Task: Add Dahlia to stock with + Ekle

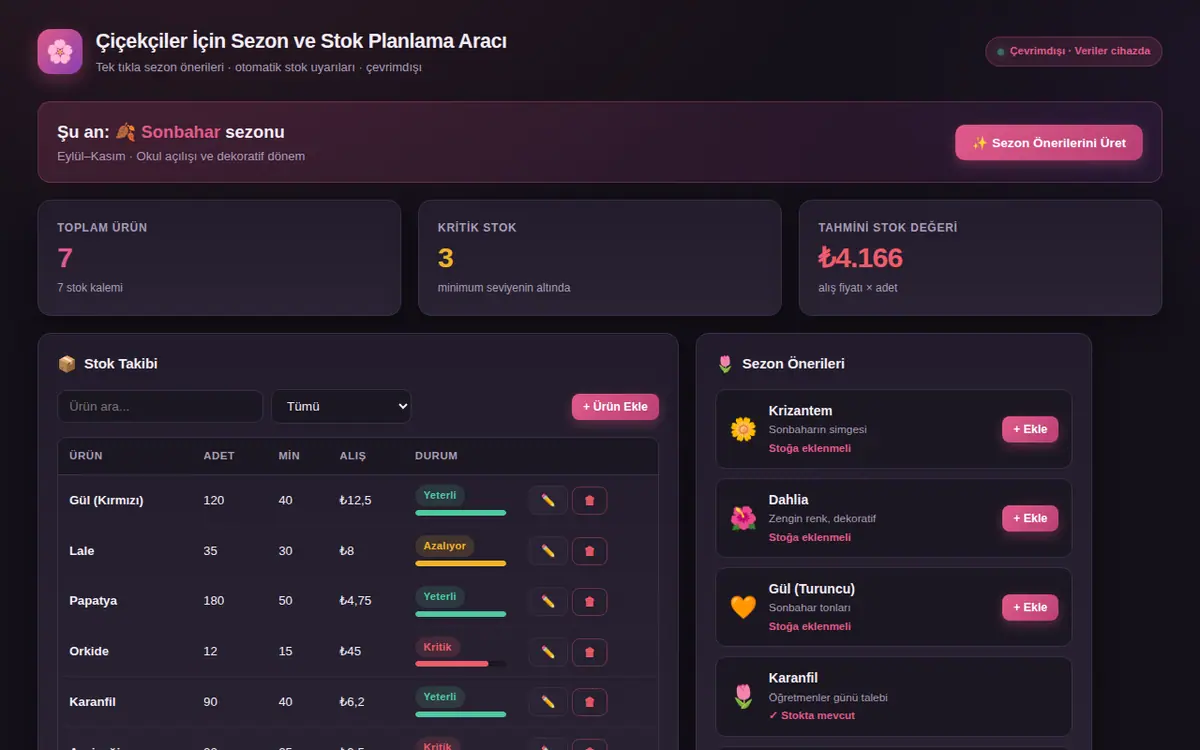Action: [1030, 518]
